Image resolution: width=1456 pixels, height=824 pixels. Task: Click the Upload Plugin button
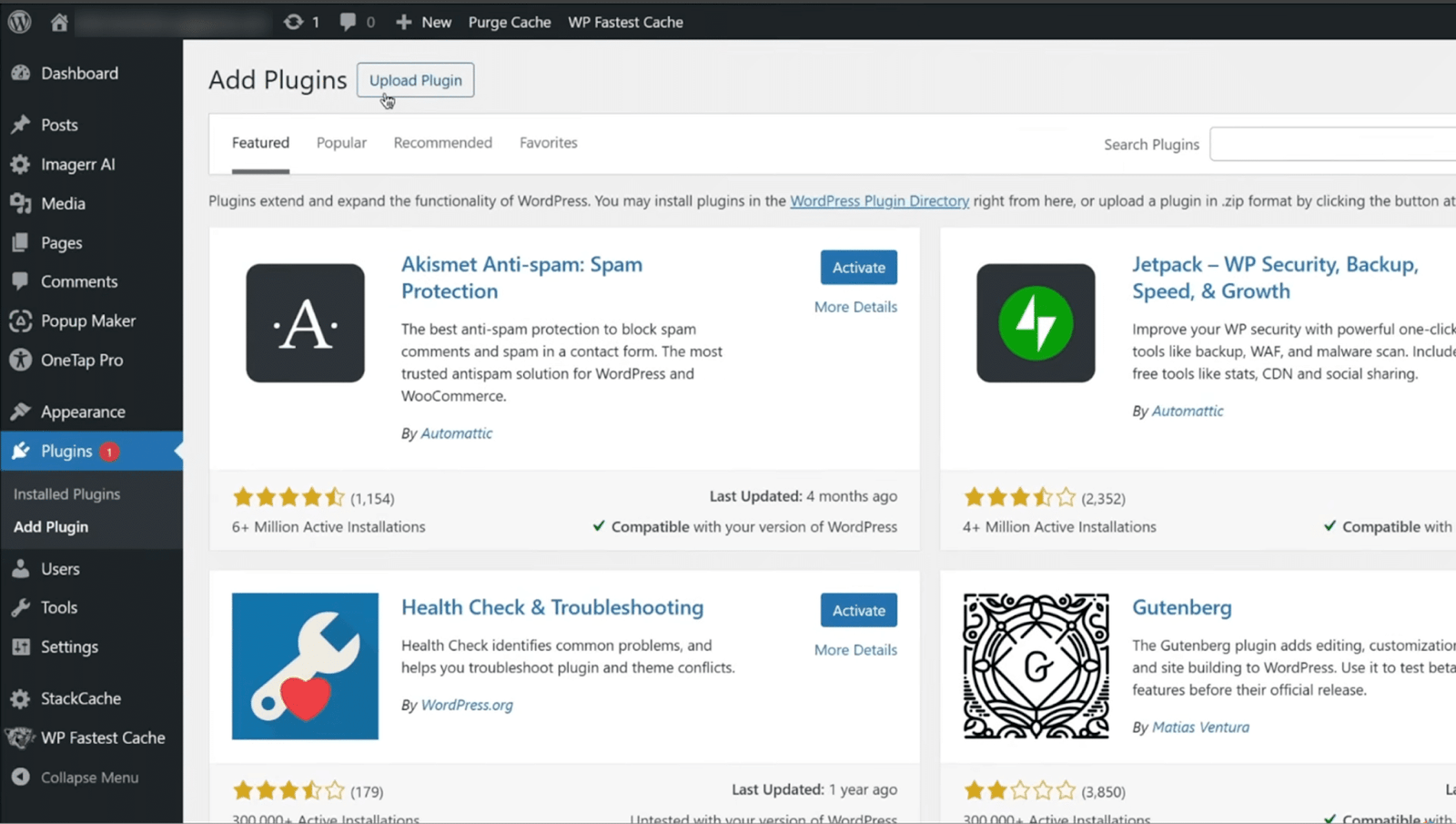click(416, 80)
